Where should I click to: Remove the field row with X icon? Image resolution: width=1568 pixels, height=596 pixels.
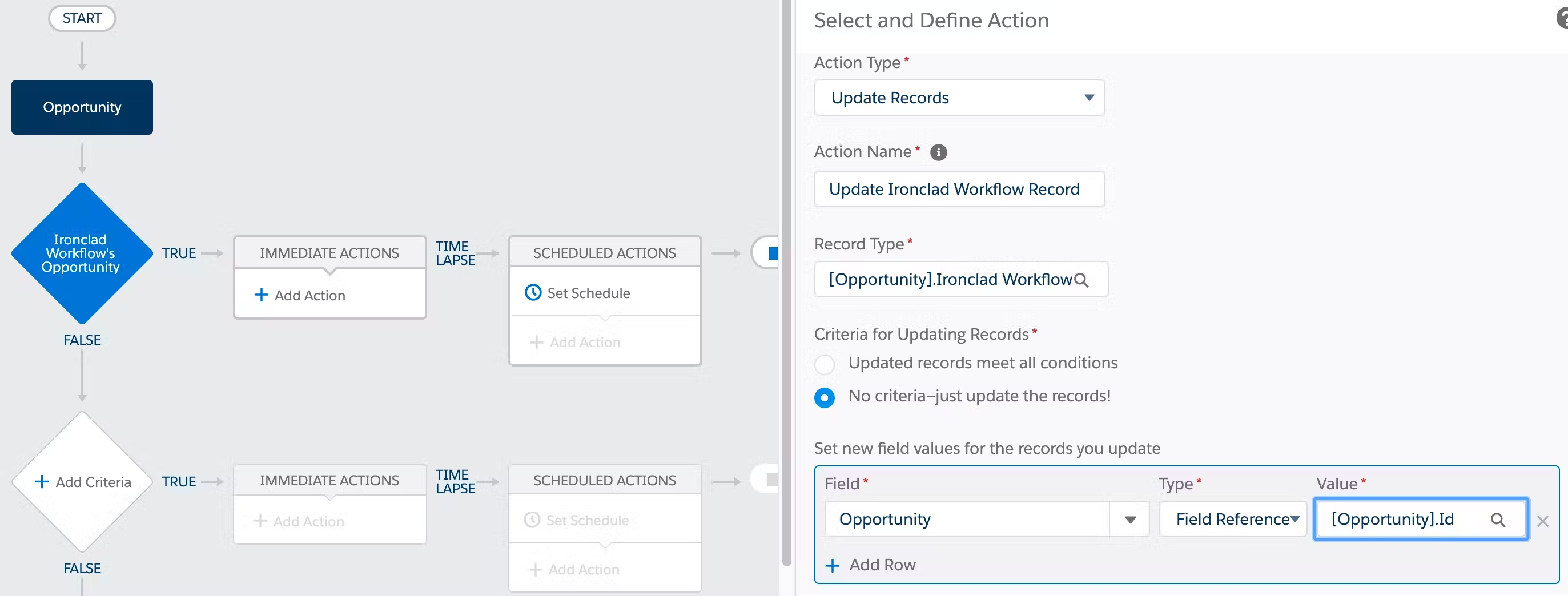pos(1542,521)
